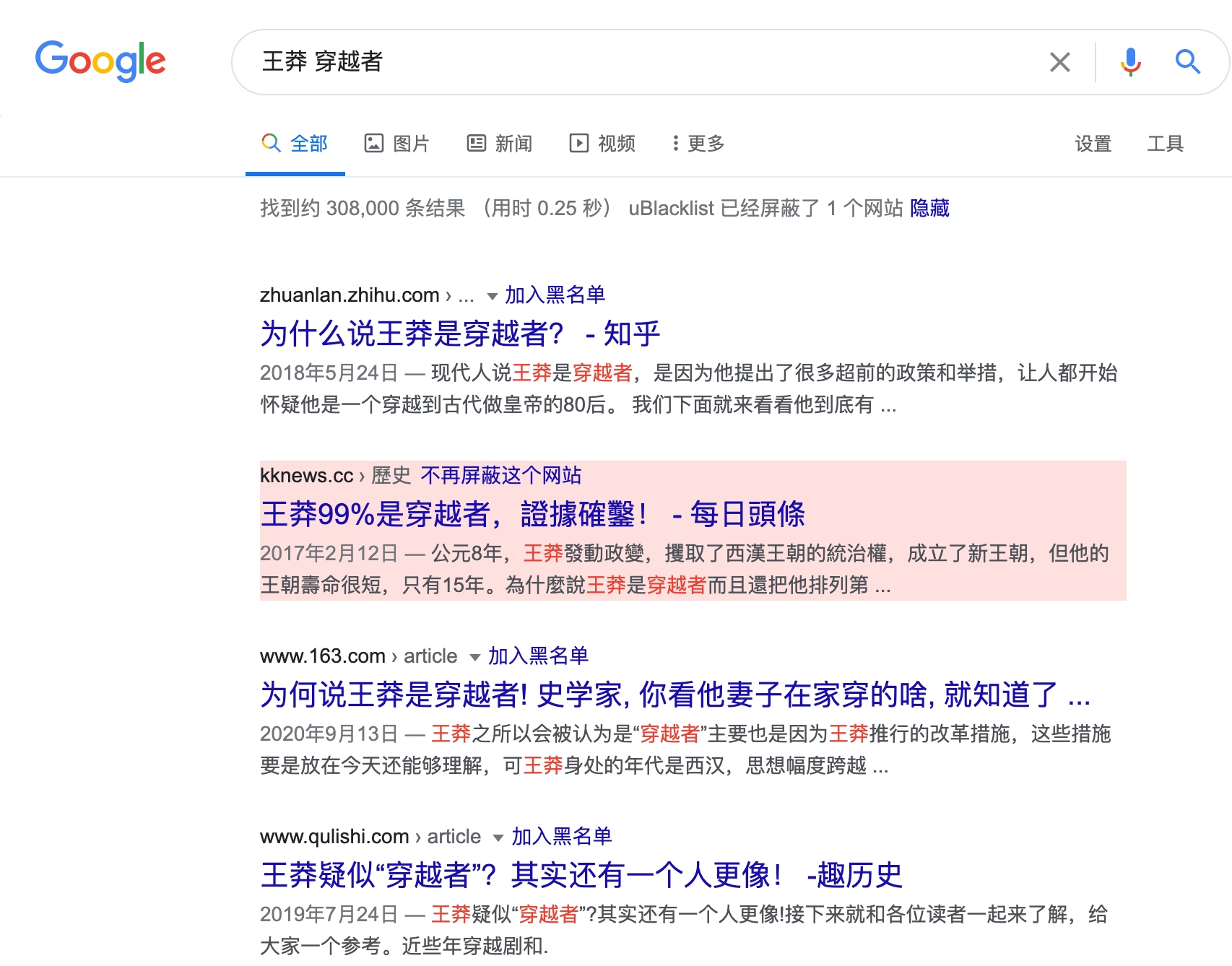
Task: Select the 全部 tab
Action: 295,144
